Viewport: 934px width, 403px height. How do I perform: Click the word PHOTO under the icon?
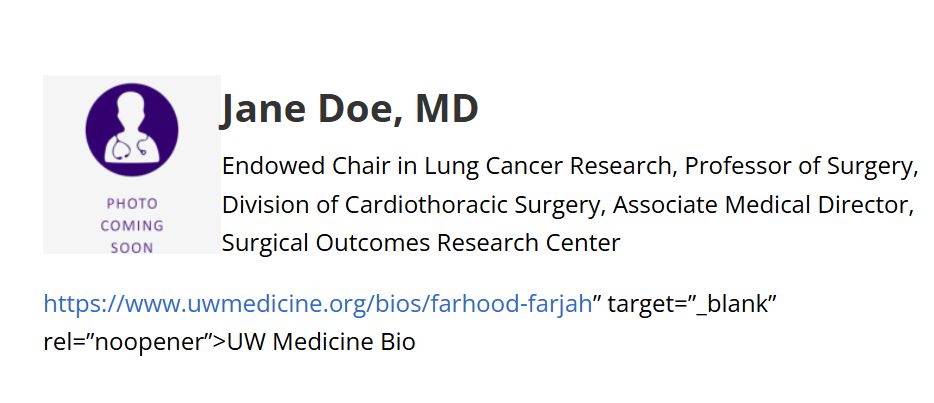tap(132, 204)
